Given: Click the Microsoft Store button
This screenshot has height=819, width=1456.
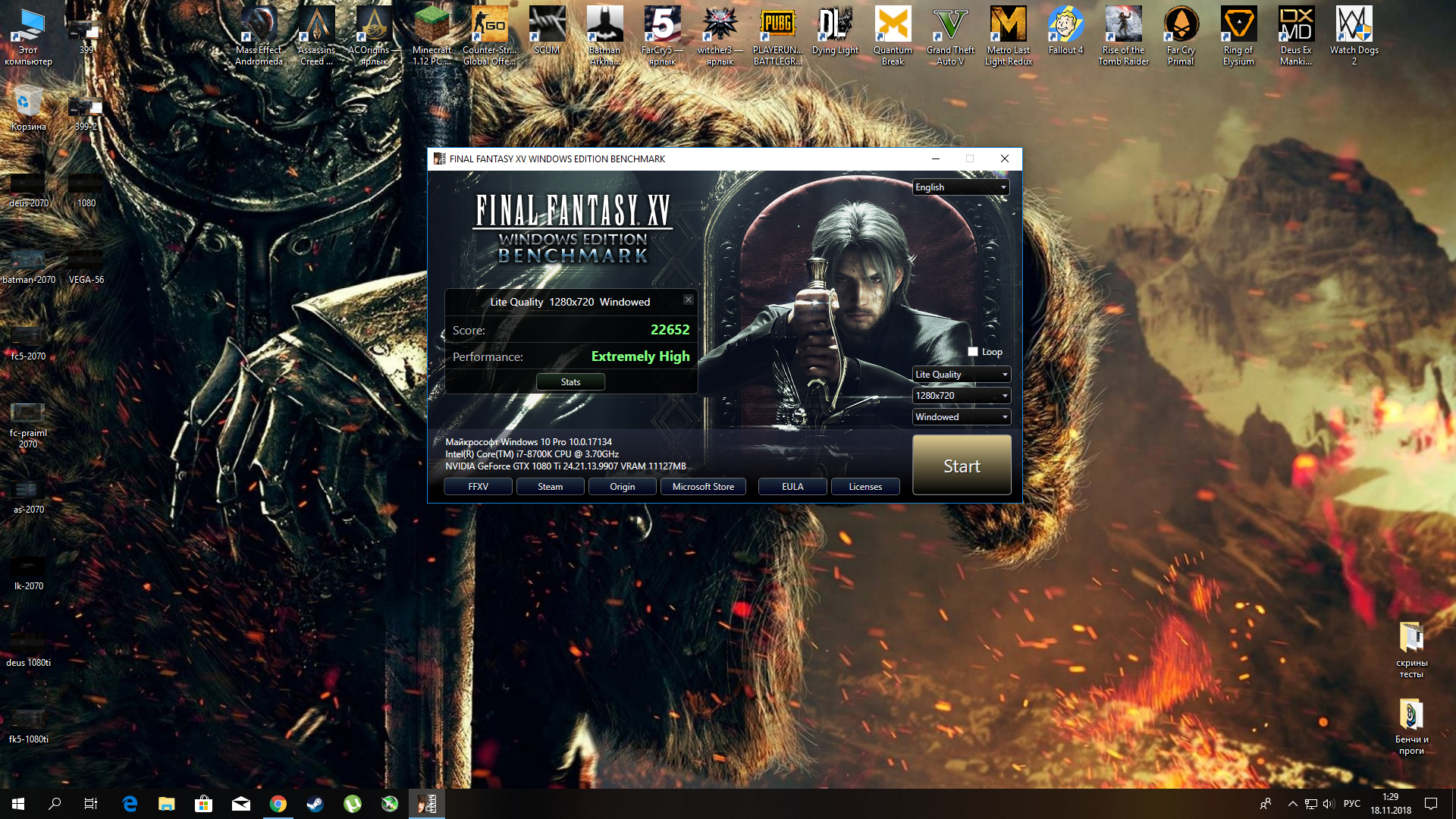Looking at the screenshot, I should pos(703,487).
